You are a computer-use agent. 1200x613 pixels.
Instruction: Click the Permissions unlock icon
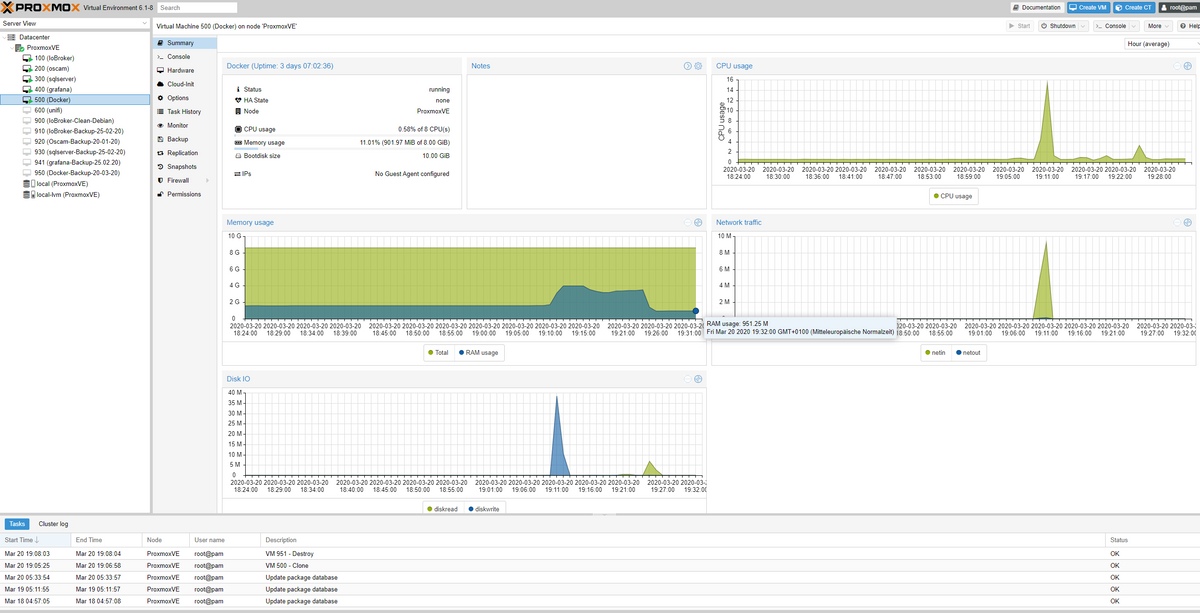[x=159, y=194]
